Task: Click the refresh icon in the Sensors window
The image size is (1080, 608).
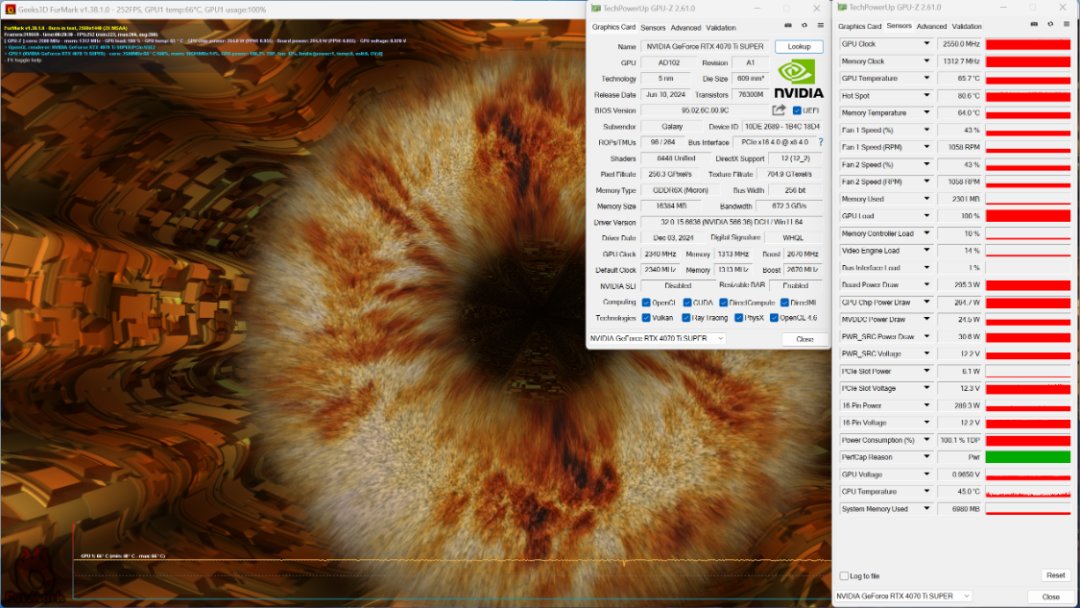Action: (x=1050, y=24)
